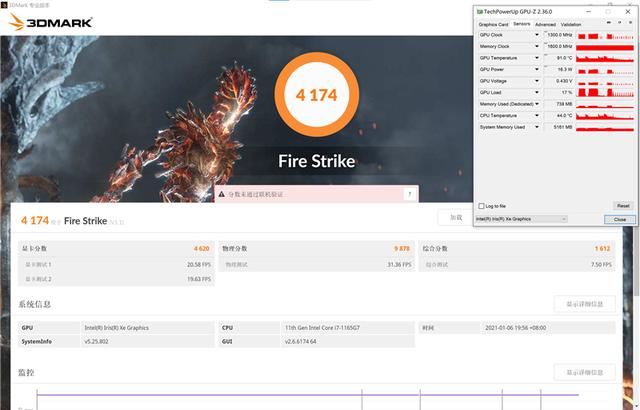Click the timestamp 2021-01-06 19:56 +08:00
This screenshot has width=640, height=410.
pyautogui.click(x=516, y=328)
